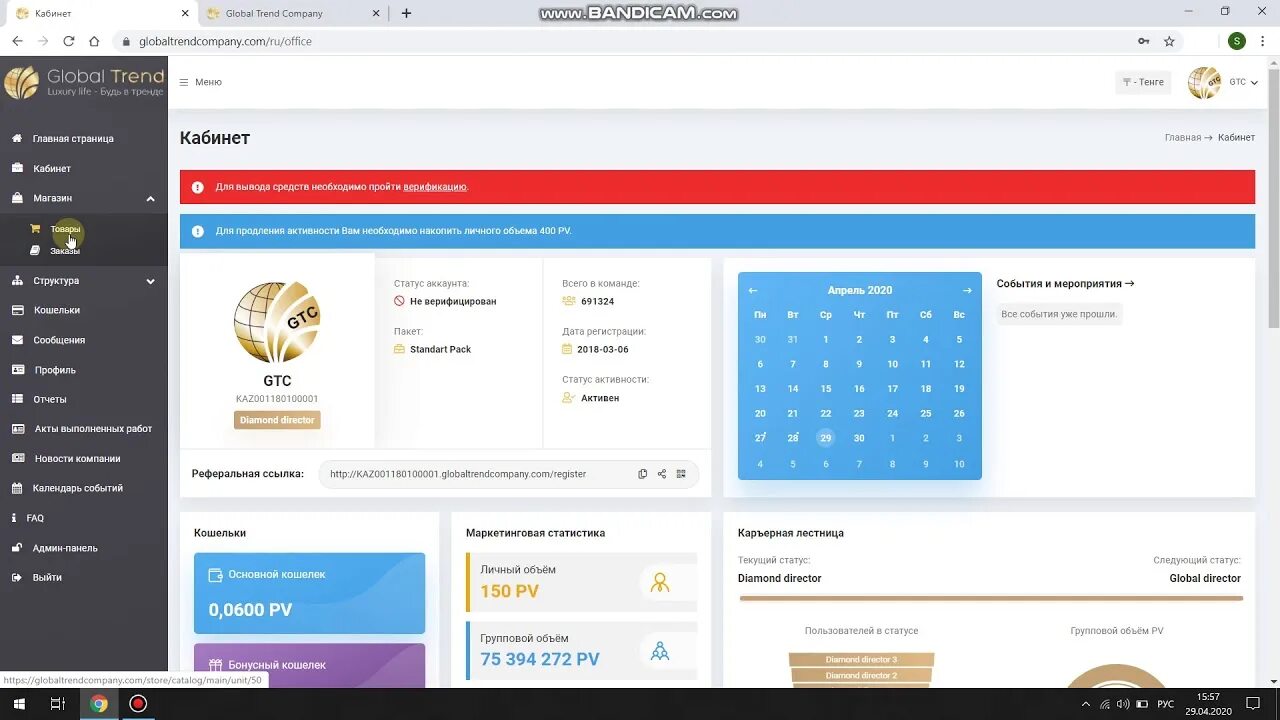Click the Групповой объём group icon
Screen dimensions: 1280x720
tap(660, 651)
